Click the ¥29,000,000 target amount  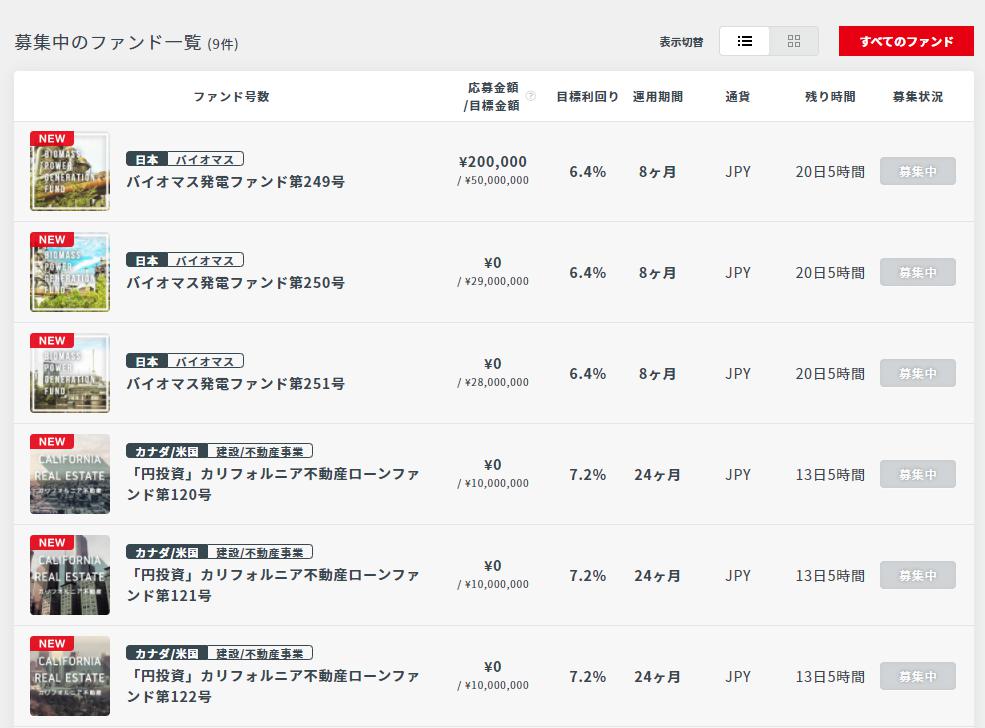point(497,281)
